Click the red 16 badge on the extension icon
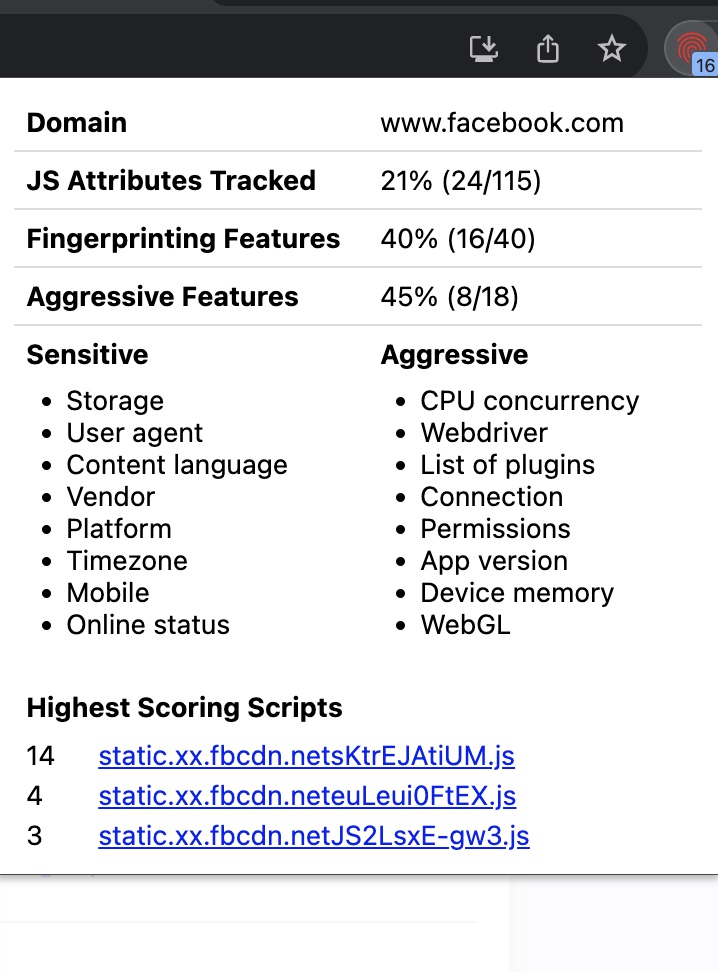This screenshot has width=718, height=972. coord(703,68)
